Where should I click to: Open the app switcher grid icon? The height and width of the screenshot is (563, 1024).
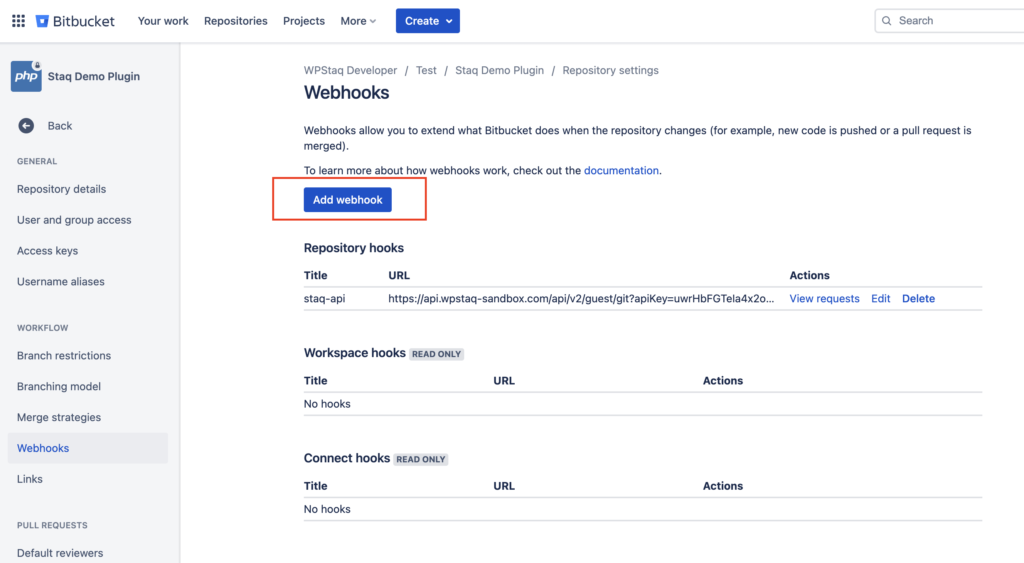coord(18,21)
